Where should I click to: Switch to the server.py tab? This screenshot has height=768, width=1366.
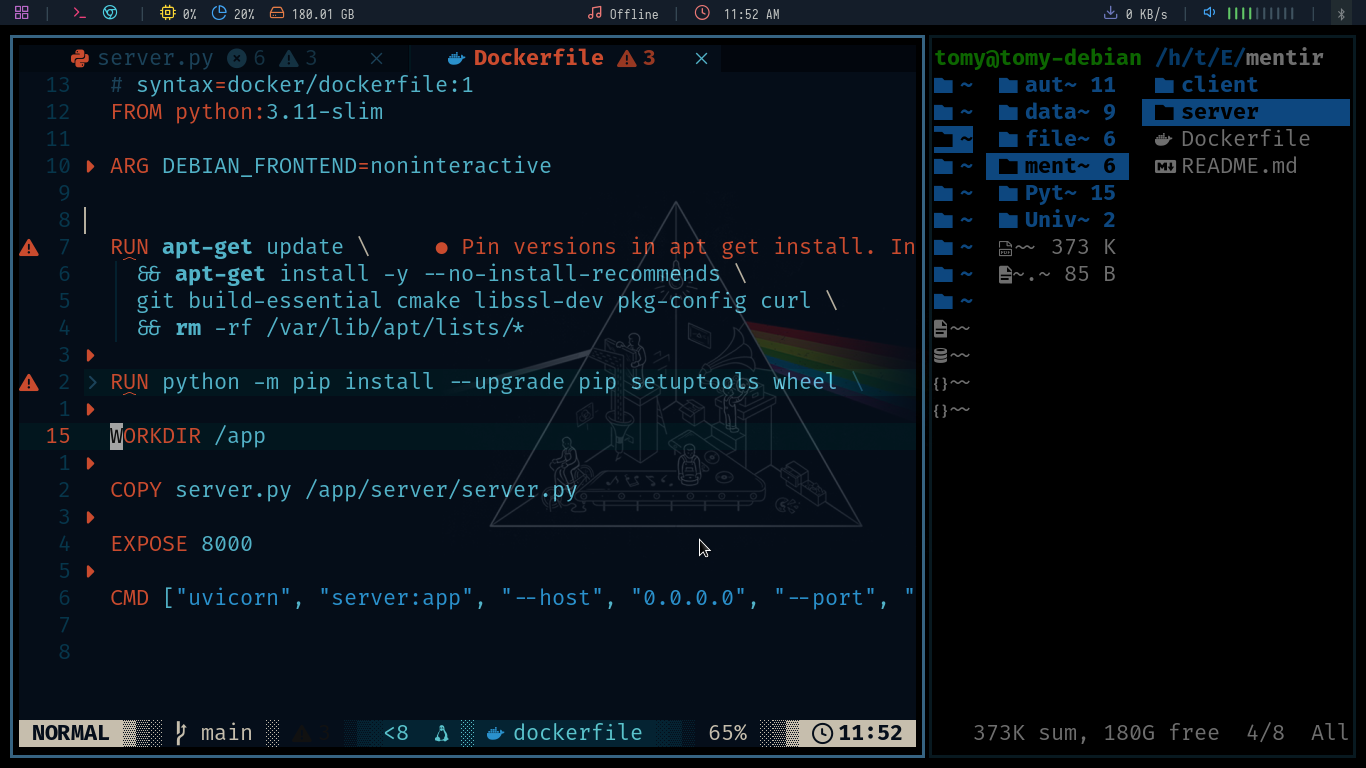click(155, 58)
